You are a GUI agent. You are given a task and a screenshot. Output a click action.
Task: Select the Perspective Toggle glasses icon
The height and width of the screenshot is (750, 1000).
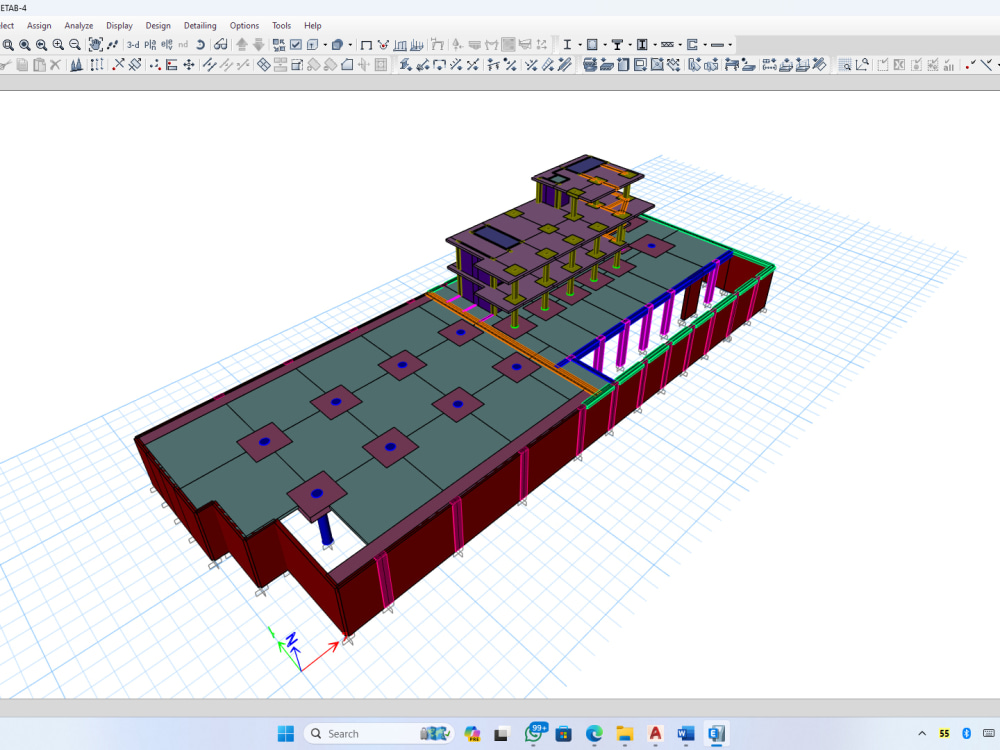tap(220, 44)
